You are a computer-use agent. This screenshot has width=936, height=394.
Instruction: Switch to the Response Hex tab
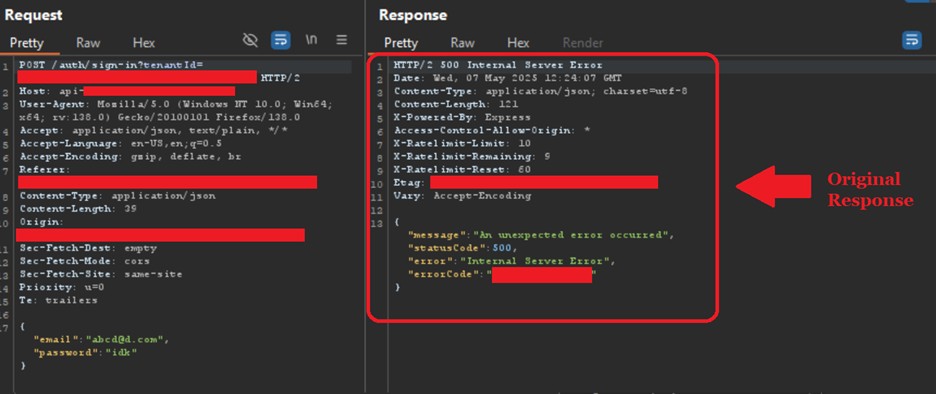coord(518,43)
